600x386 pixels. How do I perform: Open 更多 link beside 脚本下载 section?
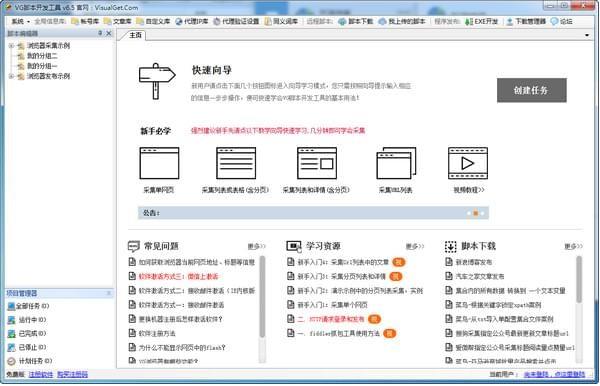coord(573,246)
